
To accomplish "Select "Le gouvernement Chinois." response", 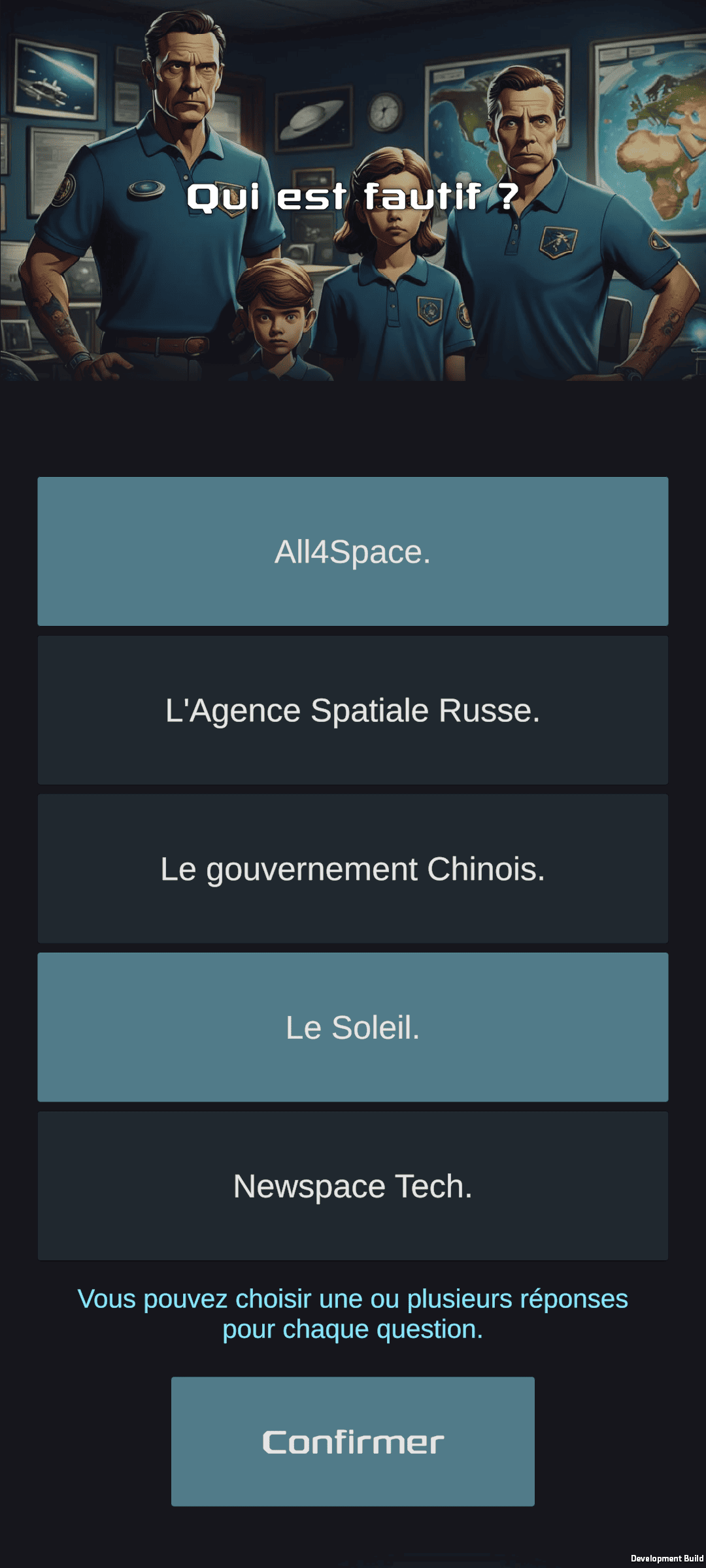I will pos(353,869).
